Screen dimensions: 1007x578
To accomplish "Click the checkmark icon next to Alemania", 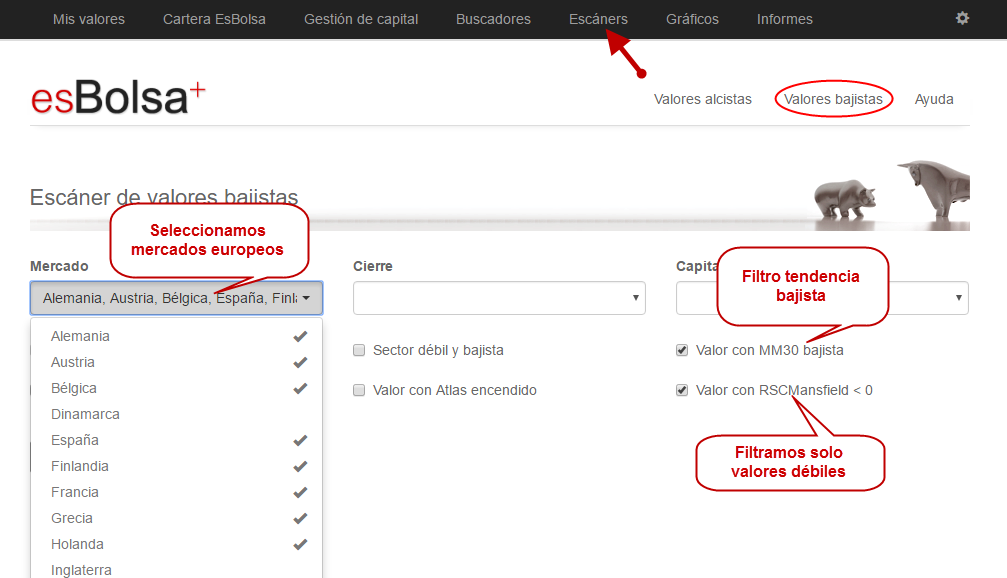I will pyautogui.click(x=299, y=337).
